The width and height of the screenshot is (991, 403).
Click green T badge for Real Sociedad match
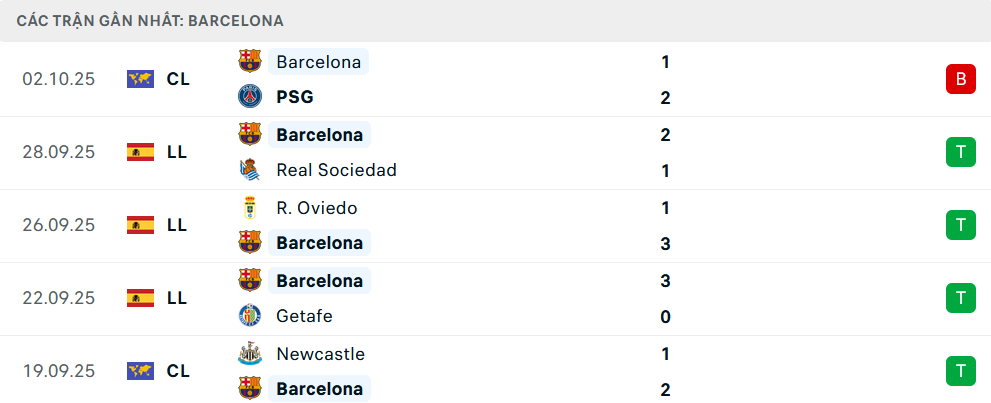click(x=960, y=152)
